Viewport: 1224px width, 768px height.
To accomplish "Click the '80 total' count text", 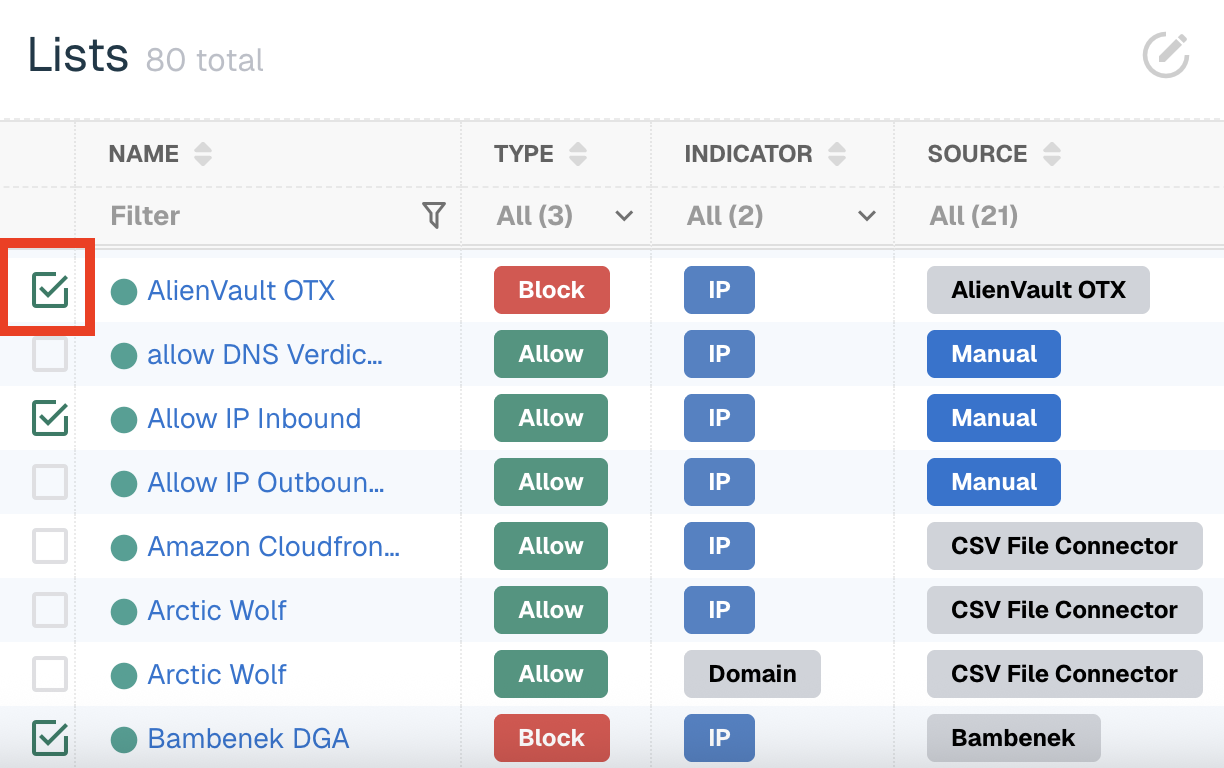I will [x=205, y=60].
